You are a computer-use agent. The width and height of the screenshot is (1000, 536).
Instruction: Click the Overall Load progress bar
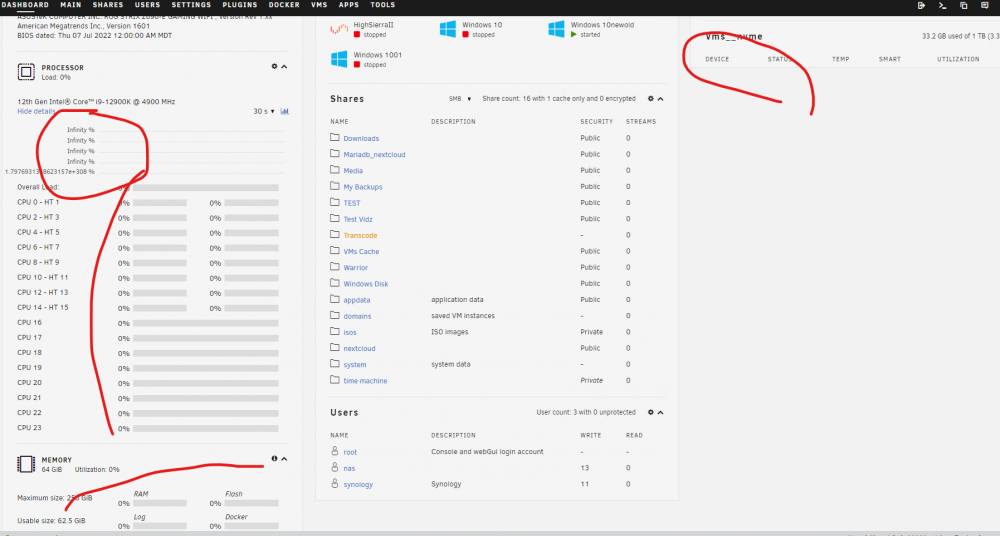[x=205, y=188]
